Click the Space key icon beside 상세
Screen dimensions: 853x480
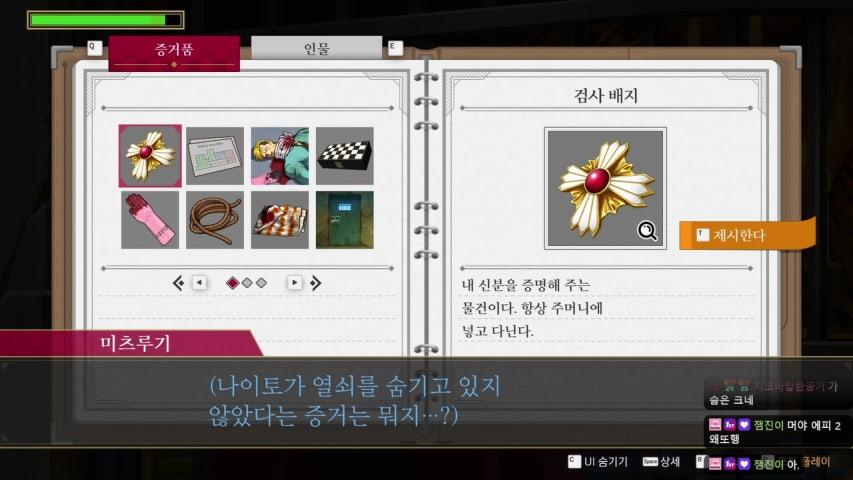coord(650,461)
